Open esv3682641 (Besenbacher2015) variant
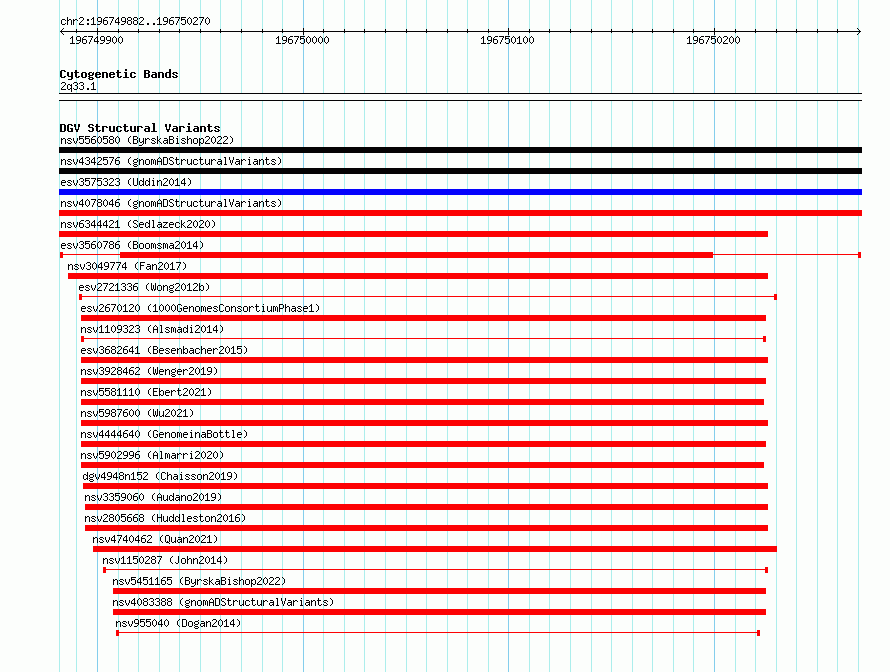Viewport: 890px width, 672px height. click(x=164, y=350)
